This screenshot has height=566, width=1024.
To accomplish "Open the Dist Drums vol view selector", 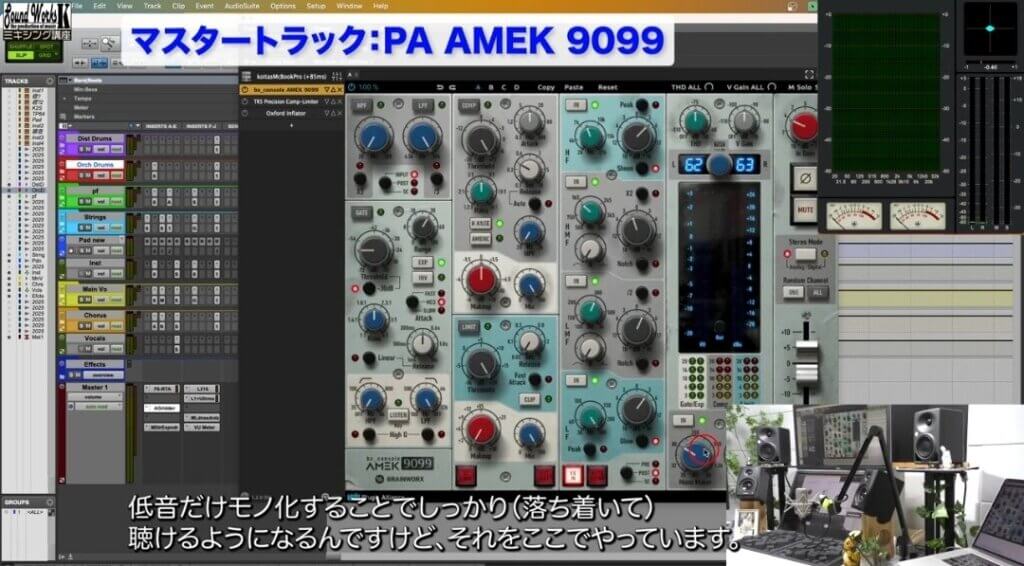I will [101, 148].
